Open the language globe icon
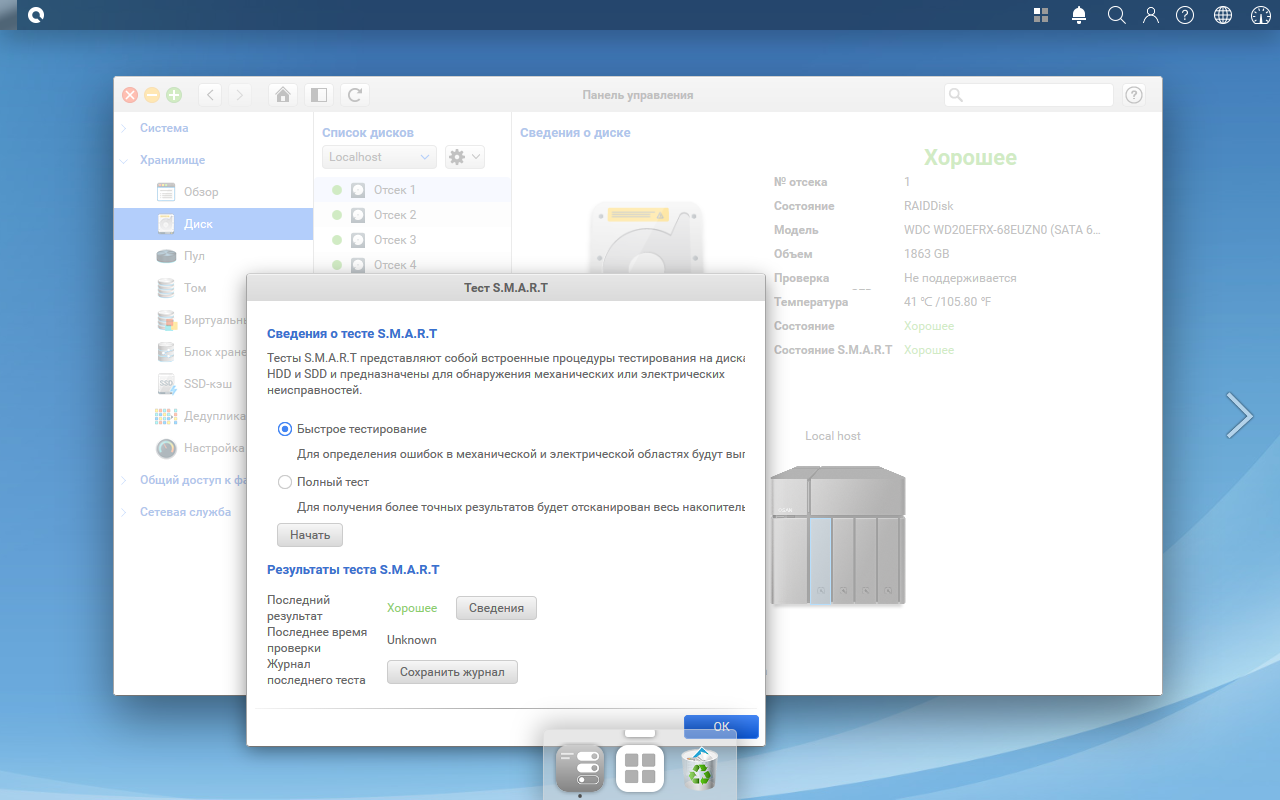Image resolution: width=1280 pixels, height=800 pixels. coord(1222,15)
